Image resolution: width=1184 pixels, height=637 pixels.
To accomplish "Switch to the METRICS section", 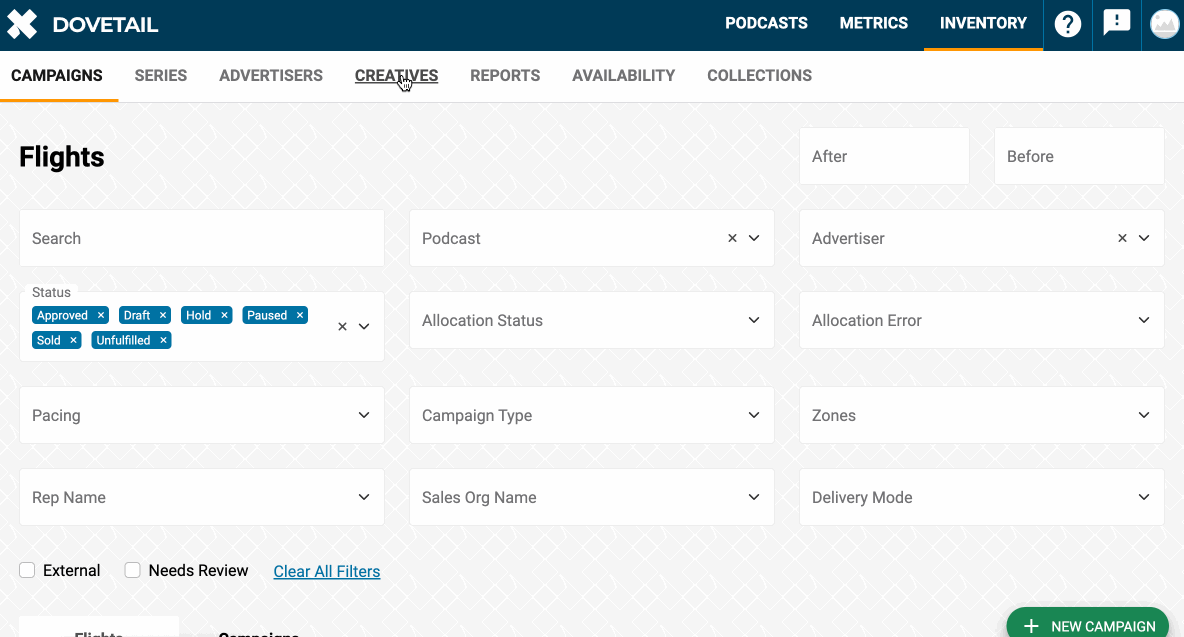I will tap(873, 24).
